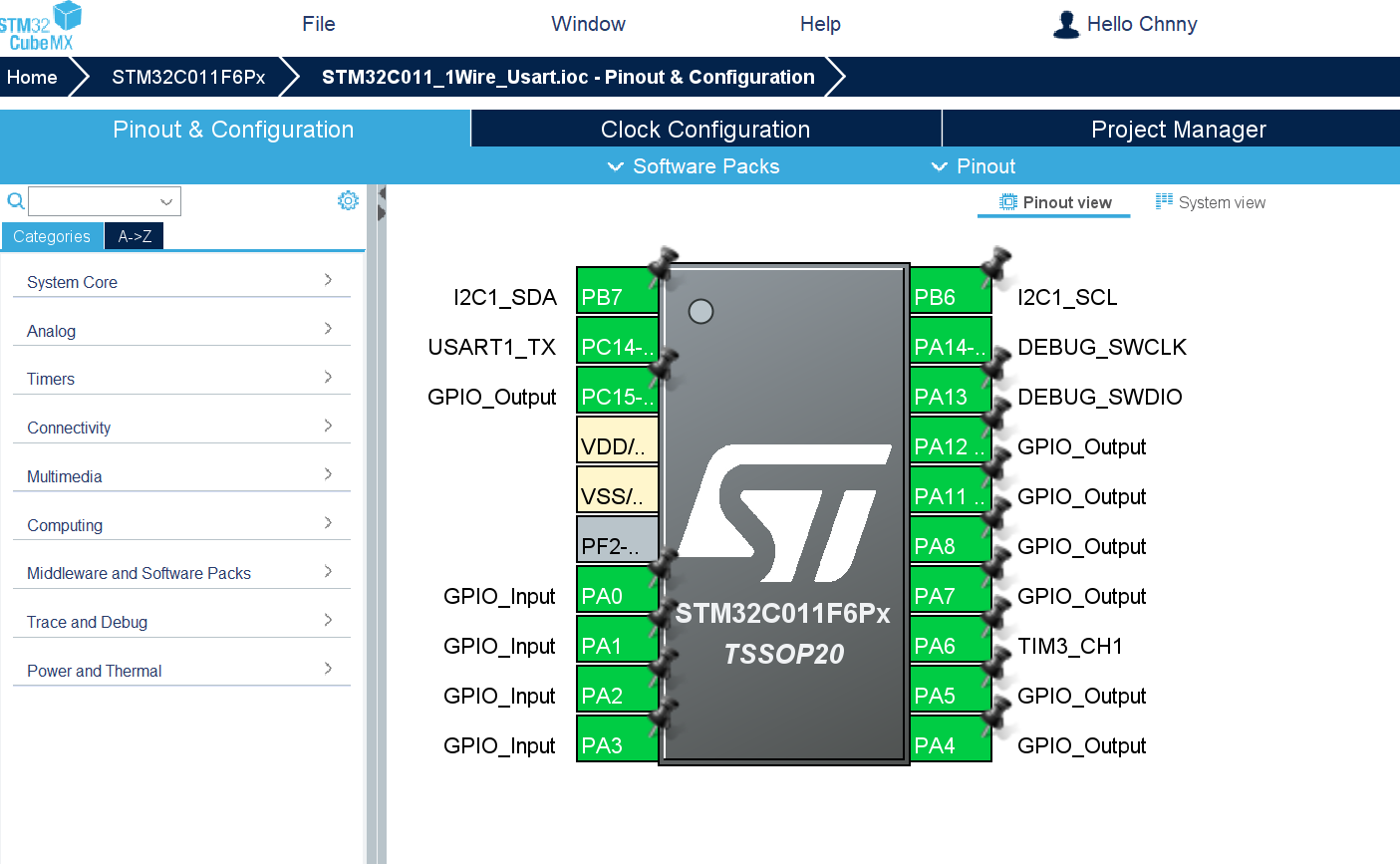The width and height of the screenshot is (1400, 864).
Task: Click the DEBUG_SWDIO pin label
Action: click(x=1100, y=397)
